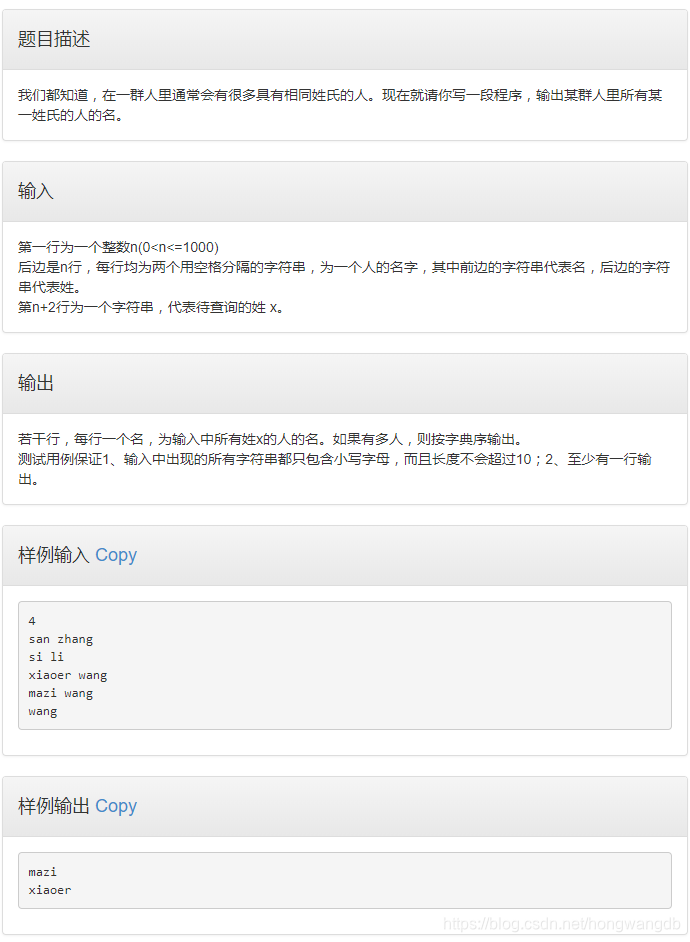Image resolution: width=690 pixels, height=942 pixels.
Task: Click 'mazi' in the sample output
Action: click(x=43, y=872)
